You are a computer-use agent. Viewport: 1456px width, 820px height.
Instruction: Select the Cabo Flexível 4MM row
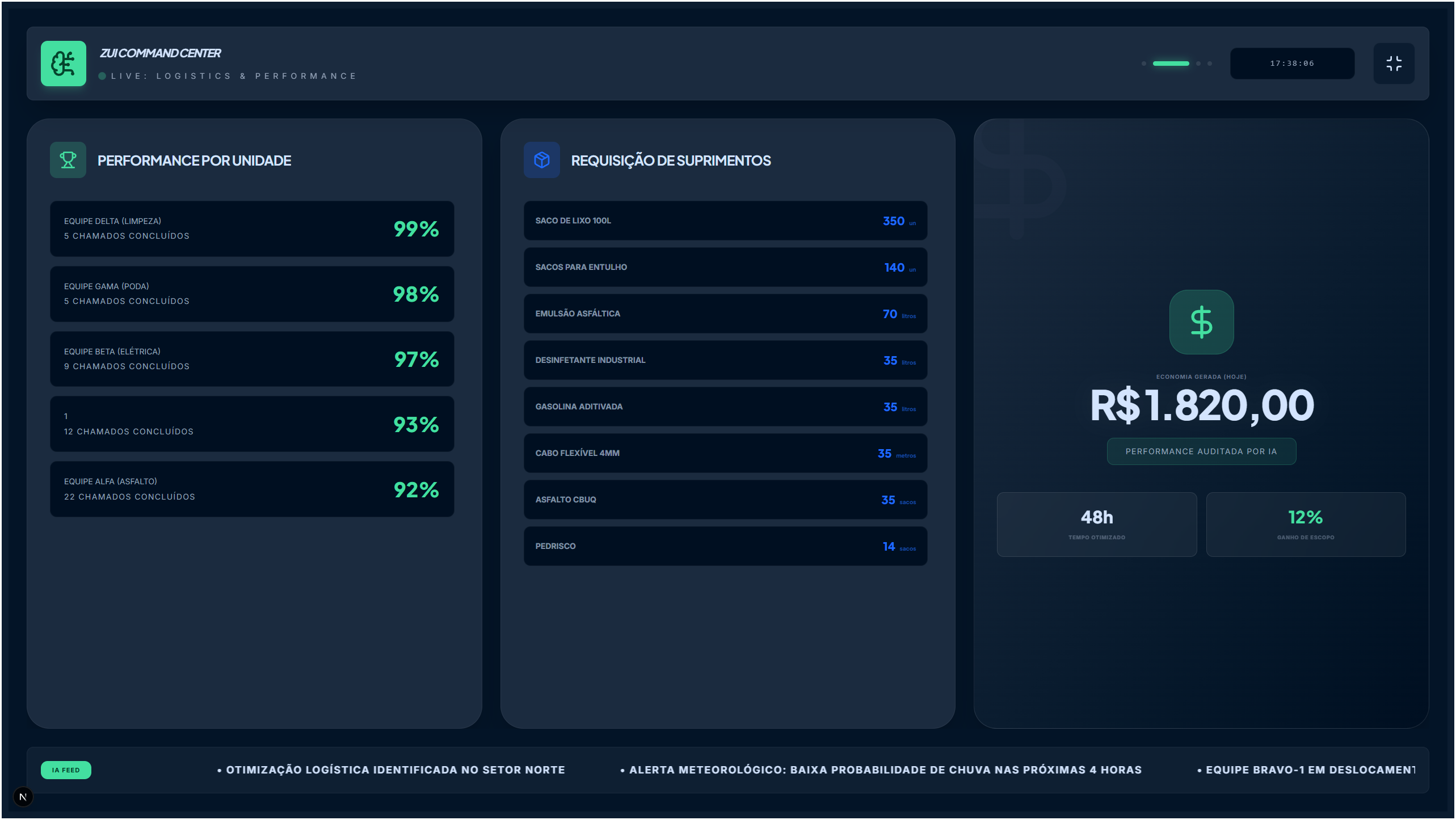pyautogui.click(x=725, y=453)
